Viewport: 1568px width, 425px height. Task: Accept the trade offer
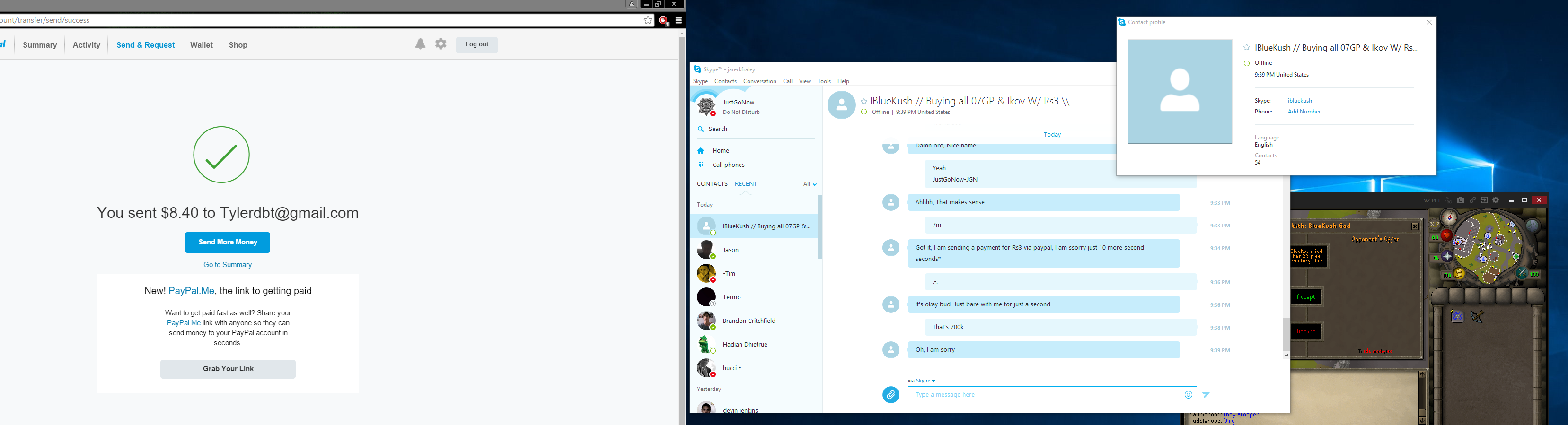tap(1306, 297)
